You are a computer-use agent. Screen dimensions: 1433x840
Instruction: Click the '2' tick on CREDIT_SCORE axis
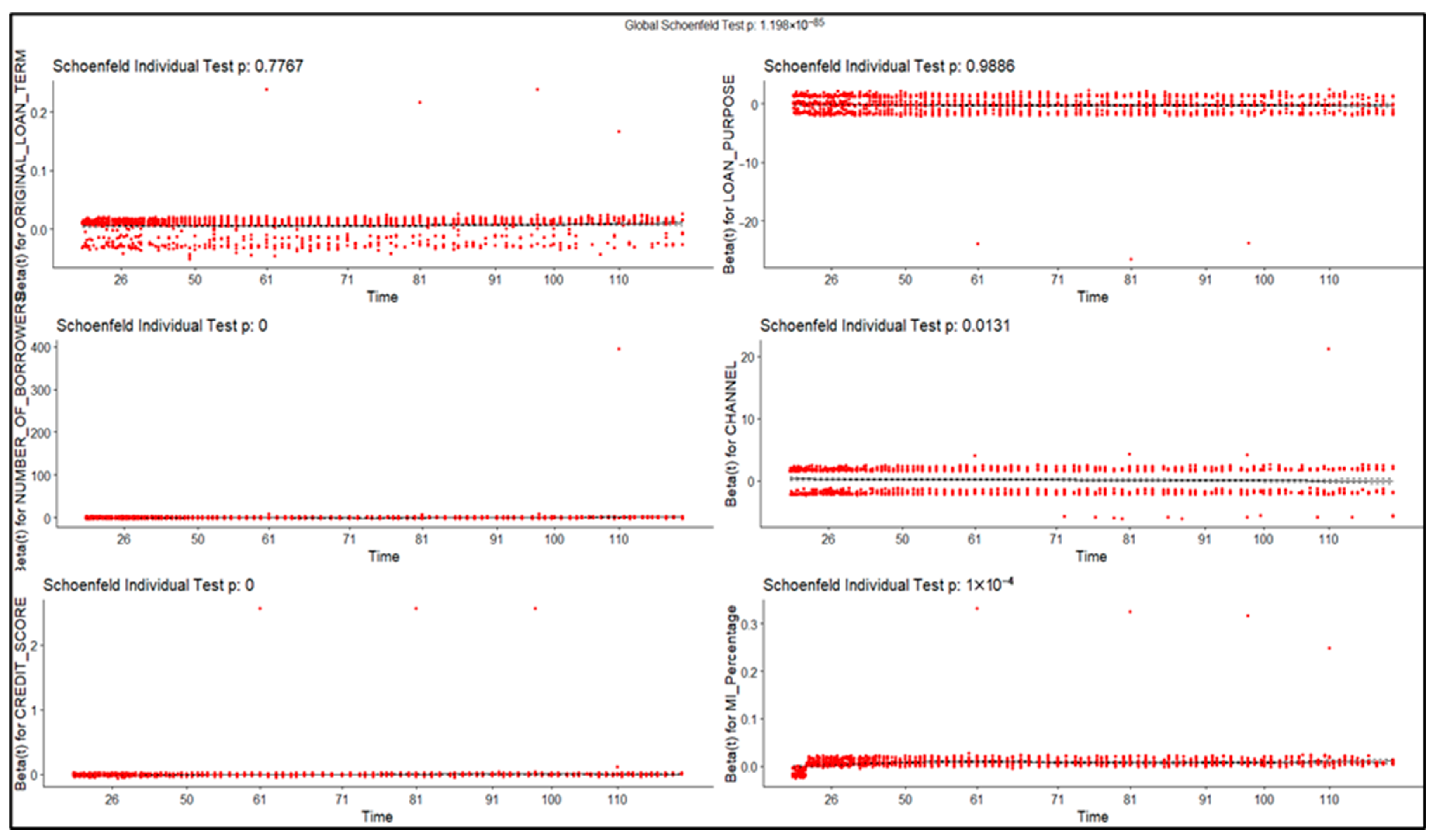[x=34, y=646]
